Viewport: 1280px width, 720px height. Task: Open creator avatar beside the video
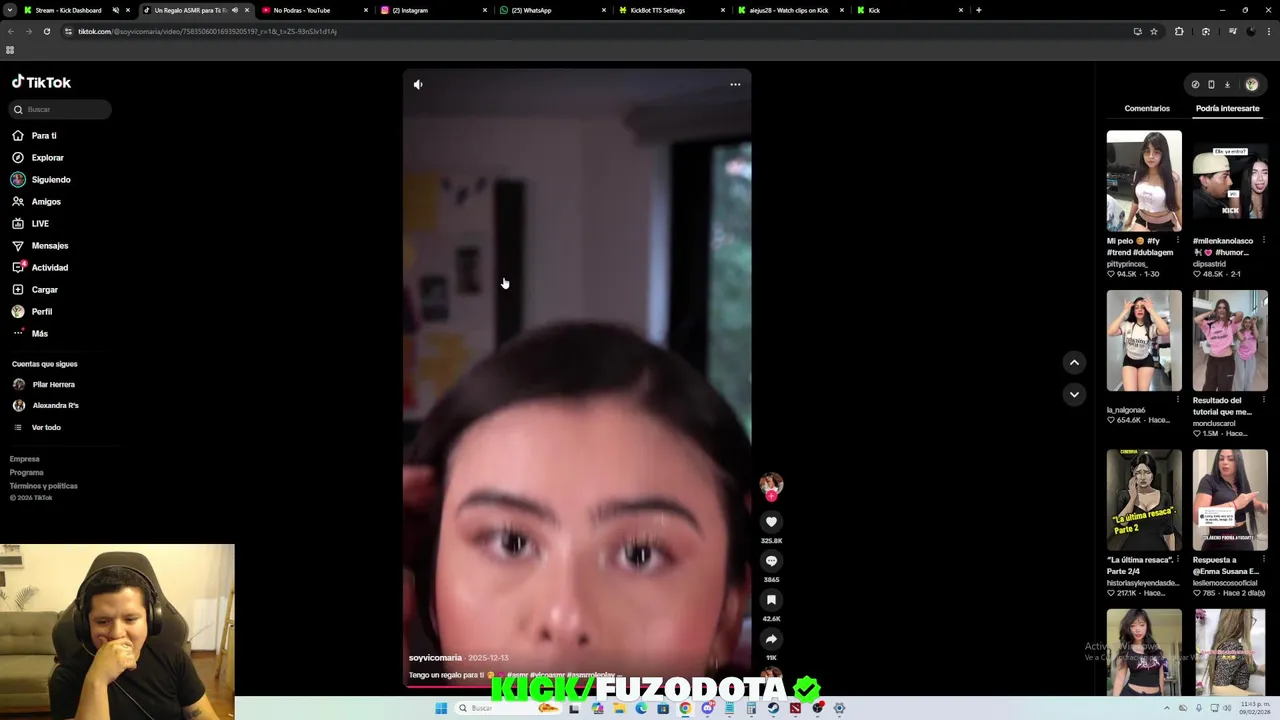pos(771,485)
